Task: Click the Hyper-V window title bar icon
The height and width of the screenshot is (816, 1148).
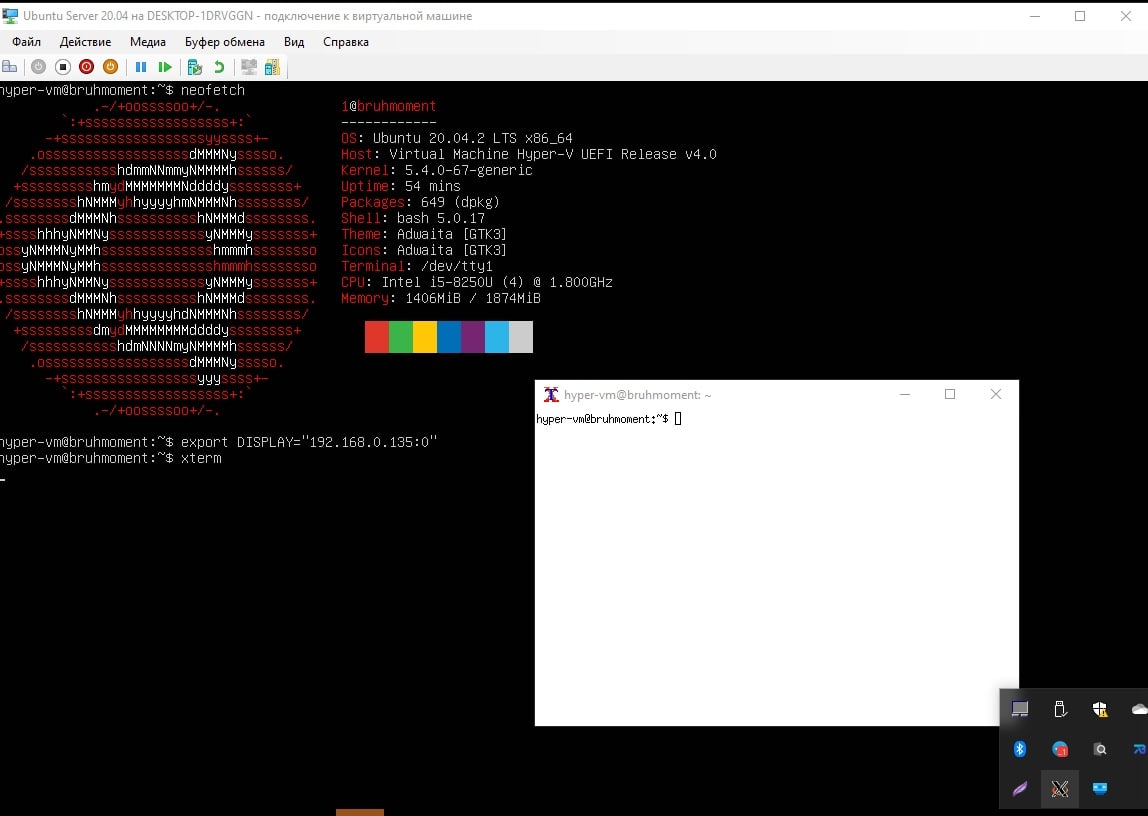Action: [x=10, y=15]
